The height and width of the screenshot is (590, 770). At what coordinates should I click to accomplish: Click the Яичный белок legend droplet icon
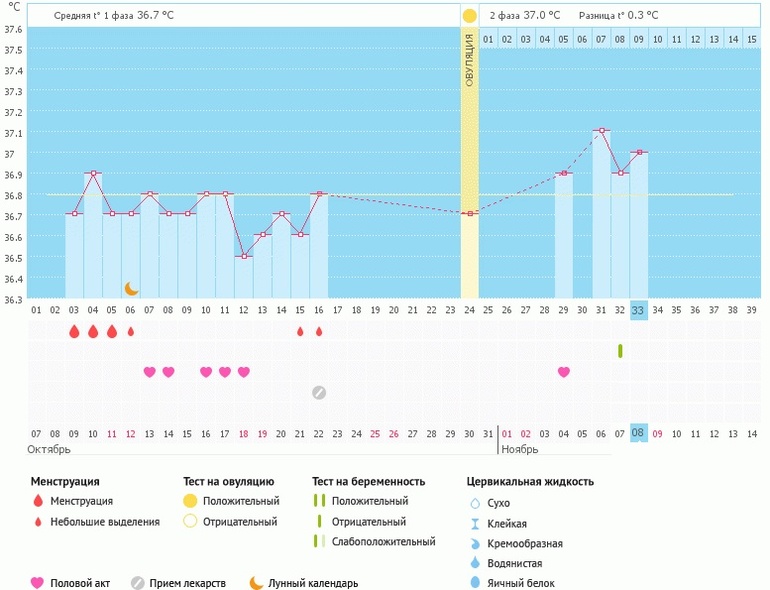click(475, 583)
